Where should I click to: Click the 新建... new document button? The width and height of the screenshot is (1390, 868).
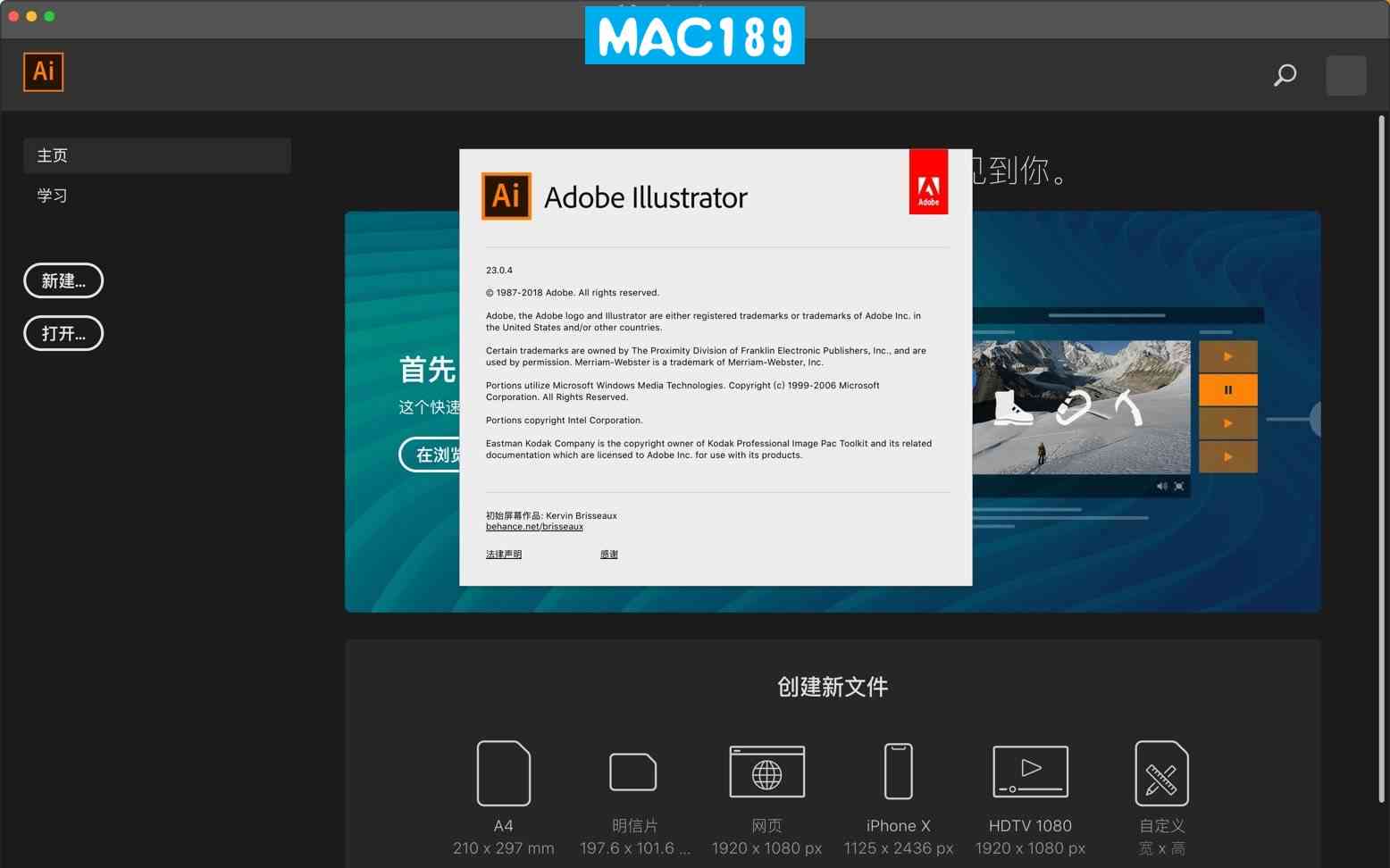pyautogui.click(x=63, y=280)
